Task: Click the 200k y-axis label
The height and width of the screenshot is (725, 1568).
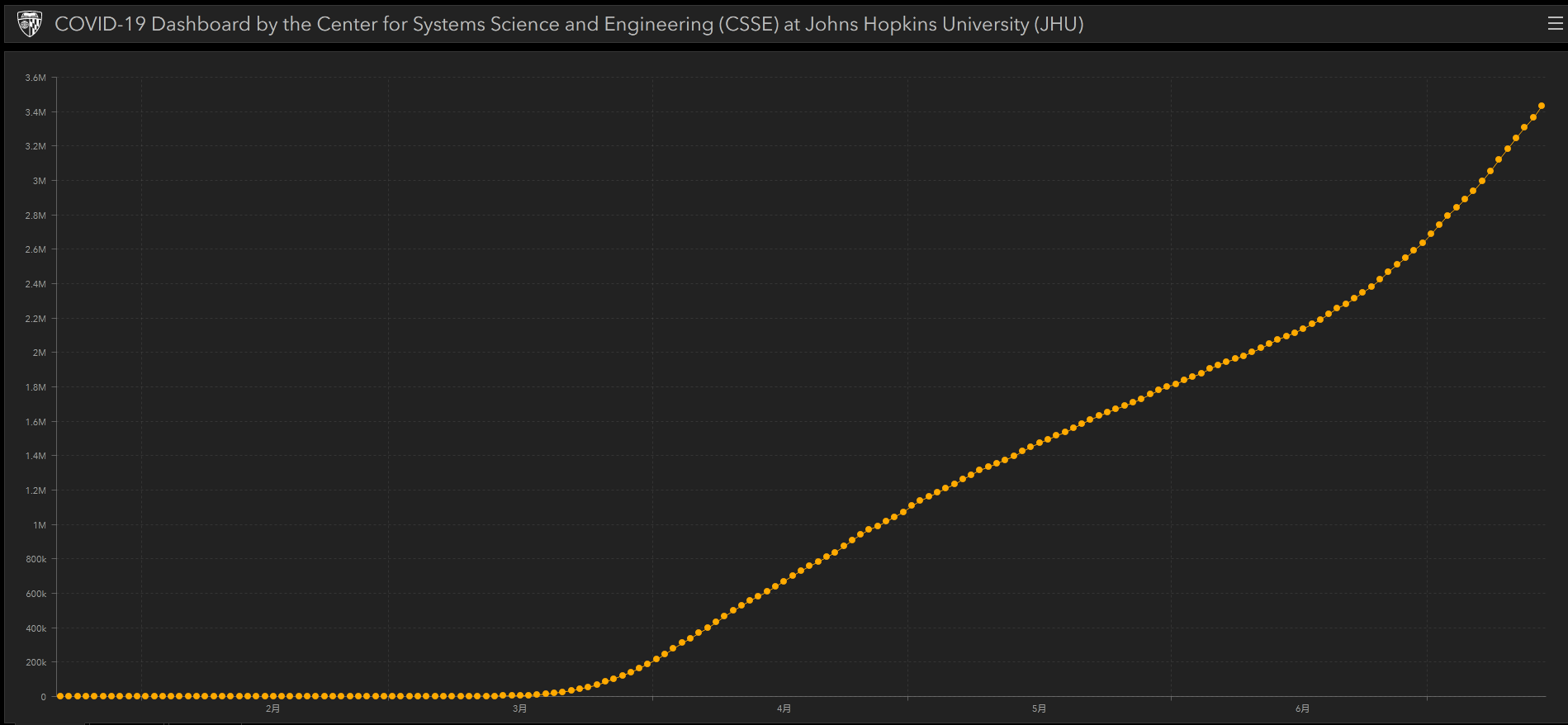Action: pyautogui.click(x=36, y=662)
